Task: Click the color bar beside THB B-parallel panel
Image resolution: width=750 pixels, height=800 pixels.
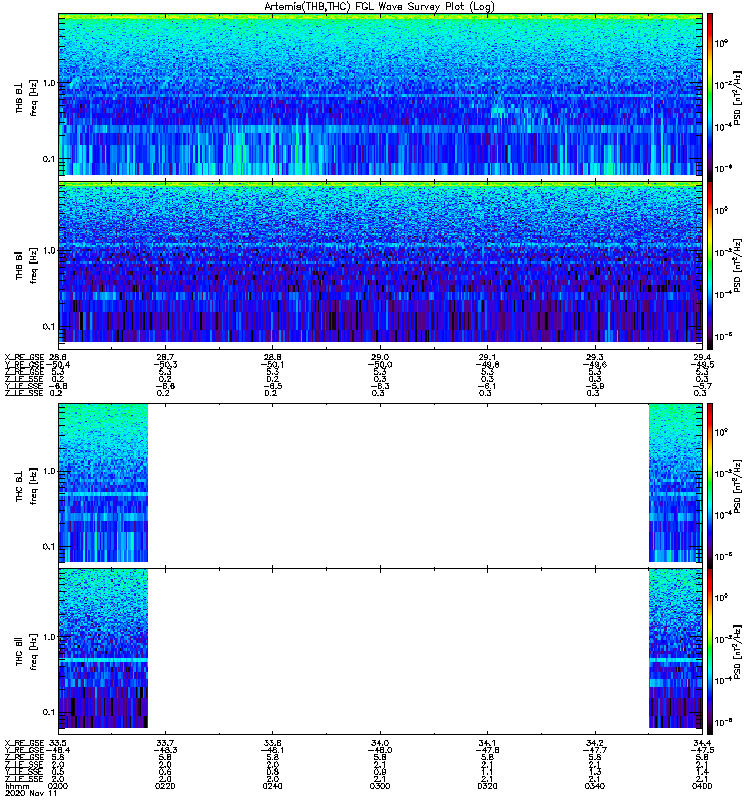Action: [710, 263]
